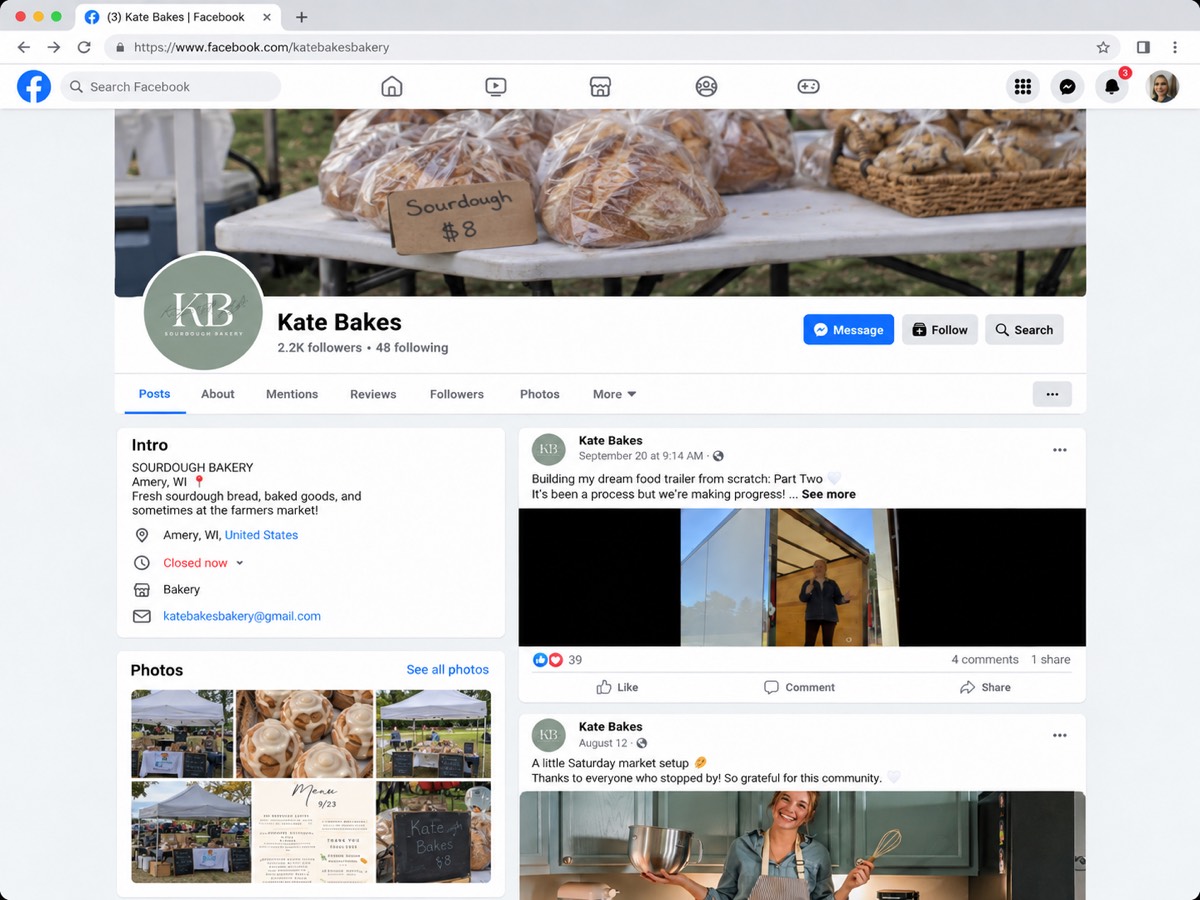Open the August 12 post timestamp

click(605, 743)
